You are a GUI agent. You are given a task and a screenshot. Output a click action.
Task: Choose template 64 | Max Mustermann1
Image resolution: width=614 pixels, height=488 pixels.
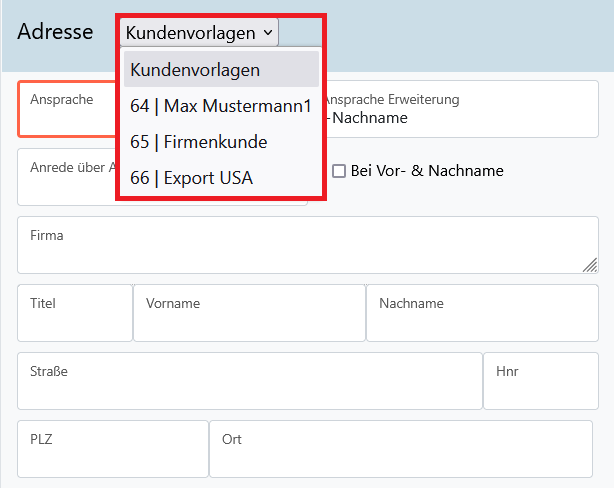point(220,106)
